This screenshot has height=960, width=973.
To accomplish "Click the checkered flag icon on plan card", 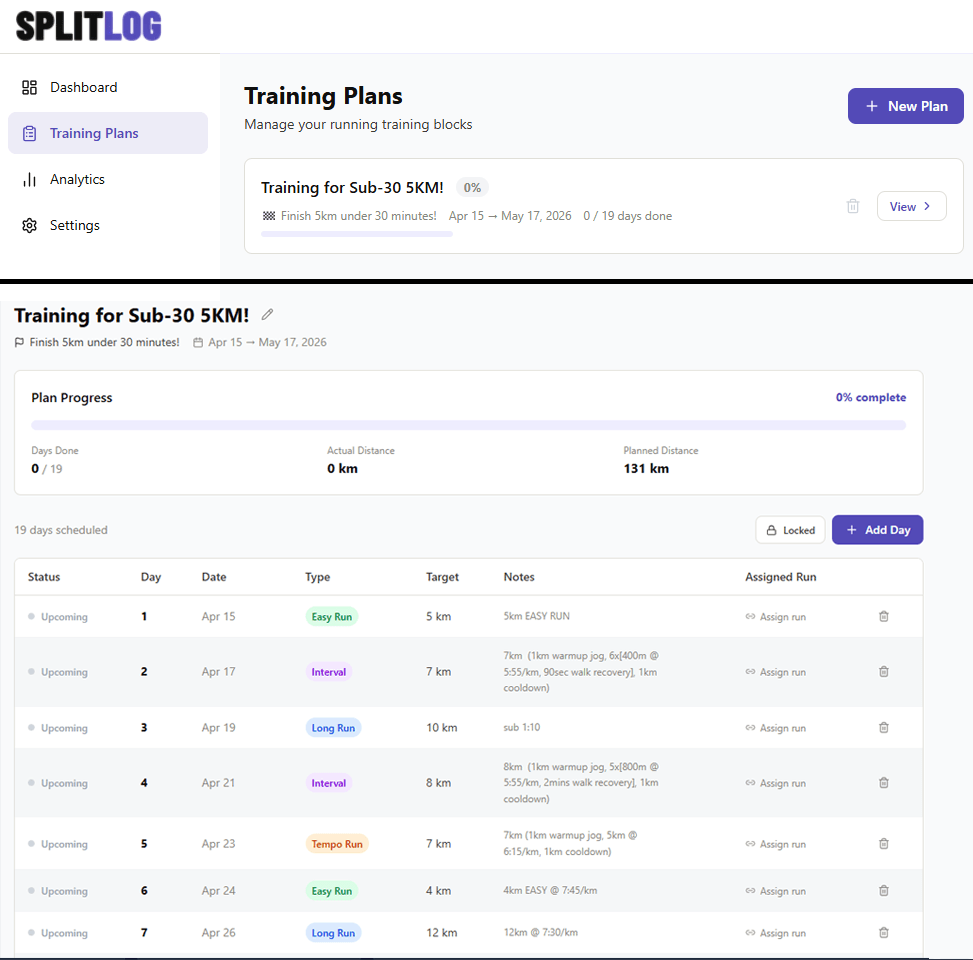I will [x=269, y=216].
